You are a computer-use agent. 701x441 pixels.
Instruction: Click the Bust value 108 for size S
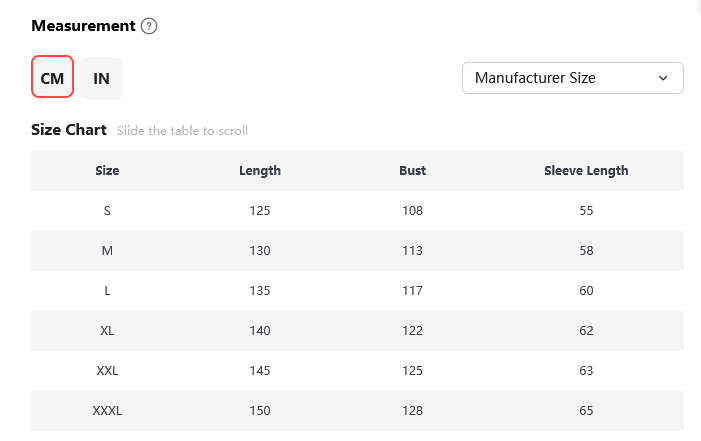point(412,211)
